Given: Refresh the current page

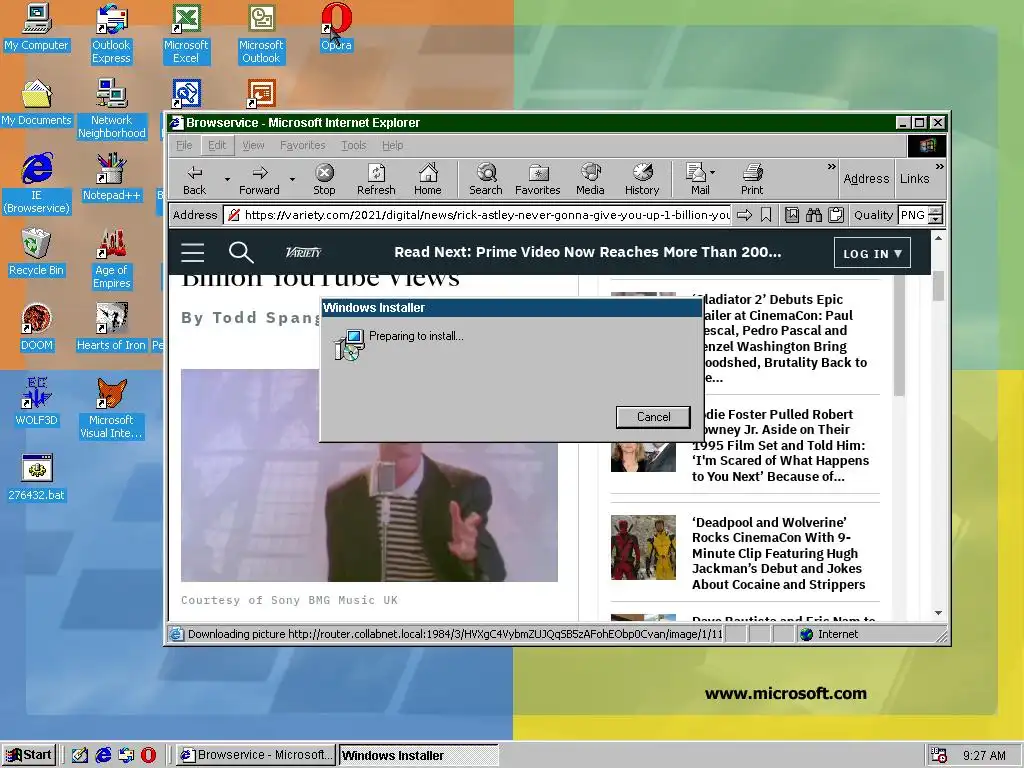Looking at the screenshot, I should (x=376, y=180).
